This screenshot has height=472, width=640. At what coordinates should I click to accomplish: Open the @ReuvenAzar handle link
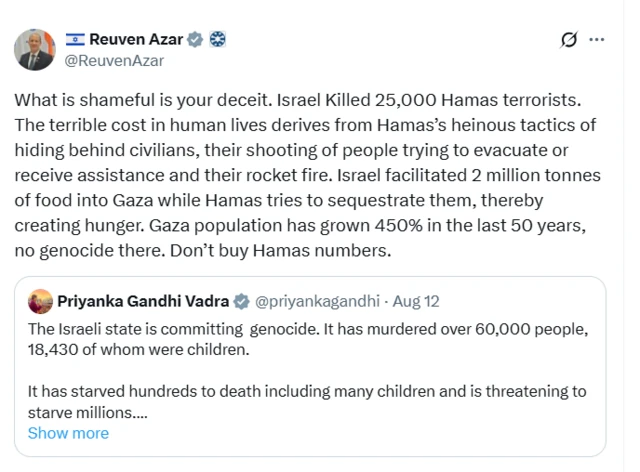coord(114,60)
